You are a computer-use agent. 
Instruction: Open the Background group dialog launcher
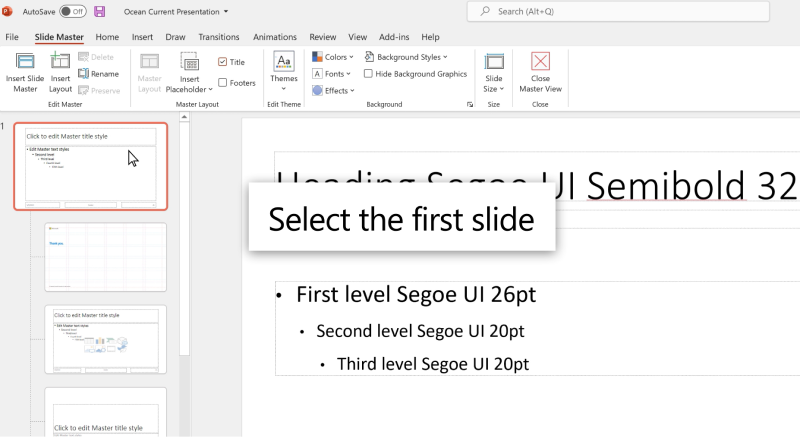(470, 105)
